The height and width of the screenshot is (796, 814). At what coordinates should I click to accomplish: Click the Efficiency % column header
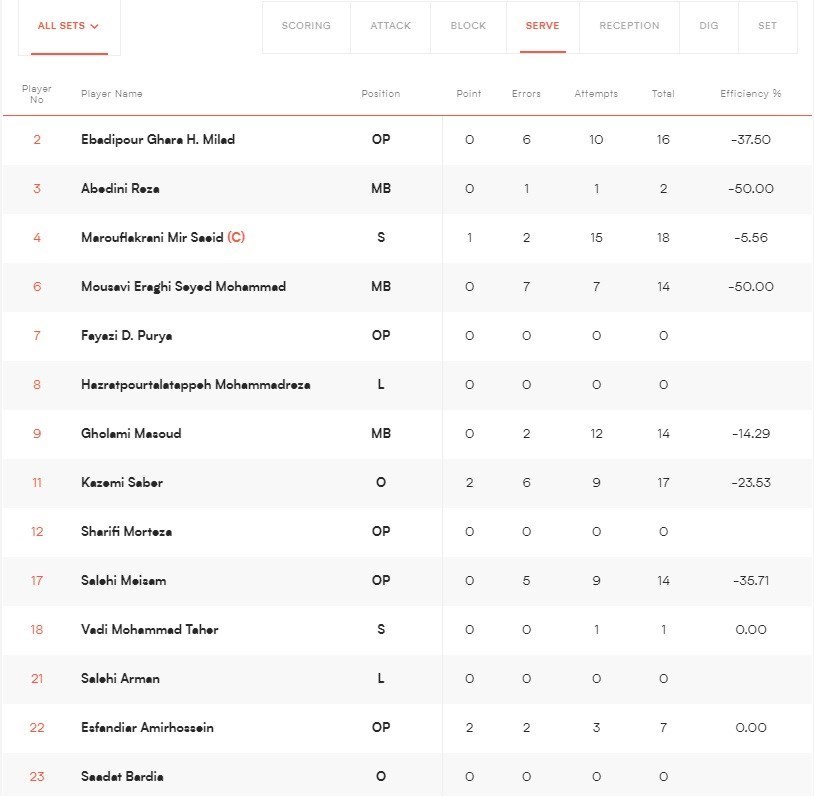[x=750, y=94]
